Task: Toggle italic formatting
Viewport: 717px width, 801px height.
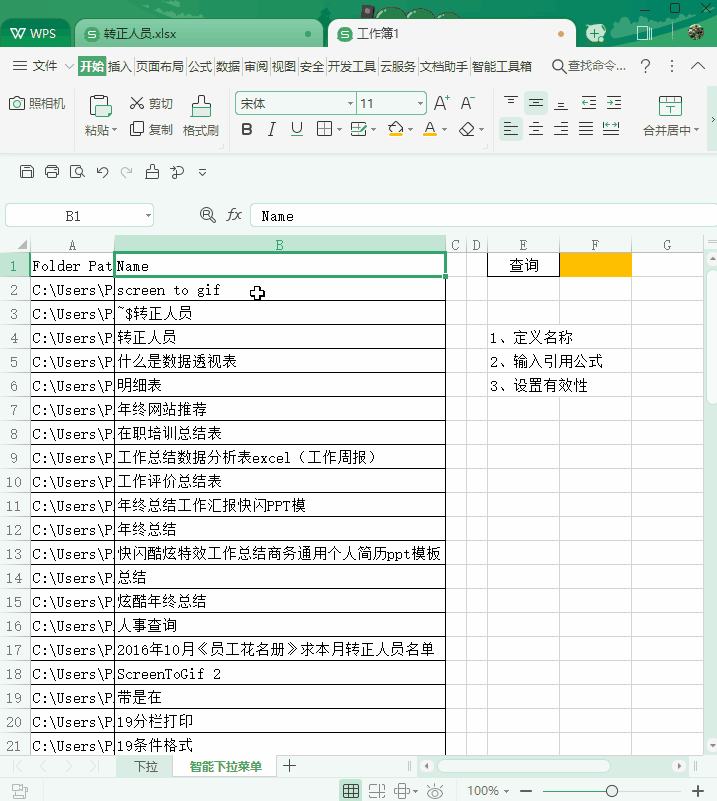Action: (x=272, y=129)
